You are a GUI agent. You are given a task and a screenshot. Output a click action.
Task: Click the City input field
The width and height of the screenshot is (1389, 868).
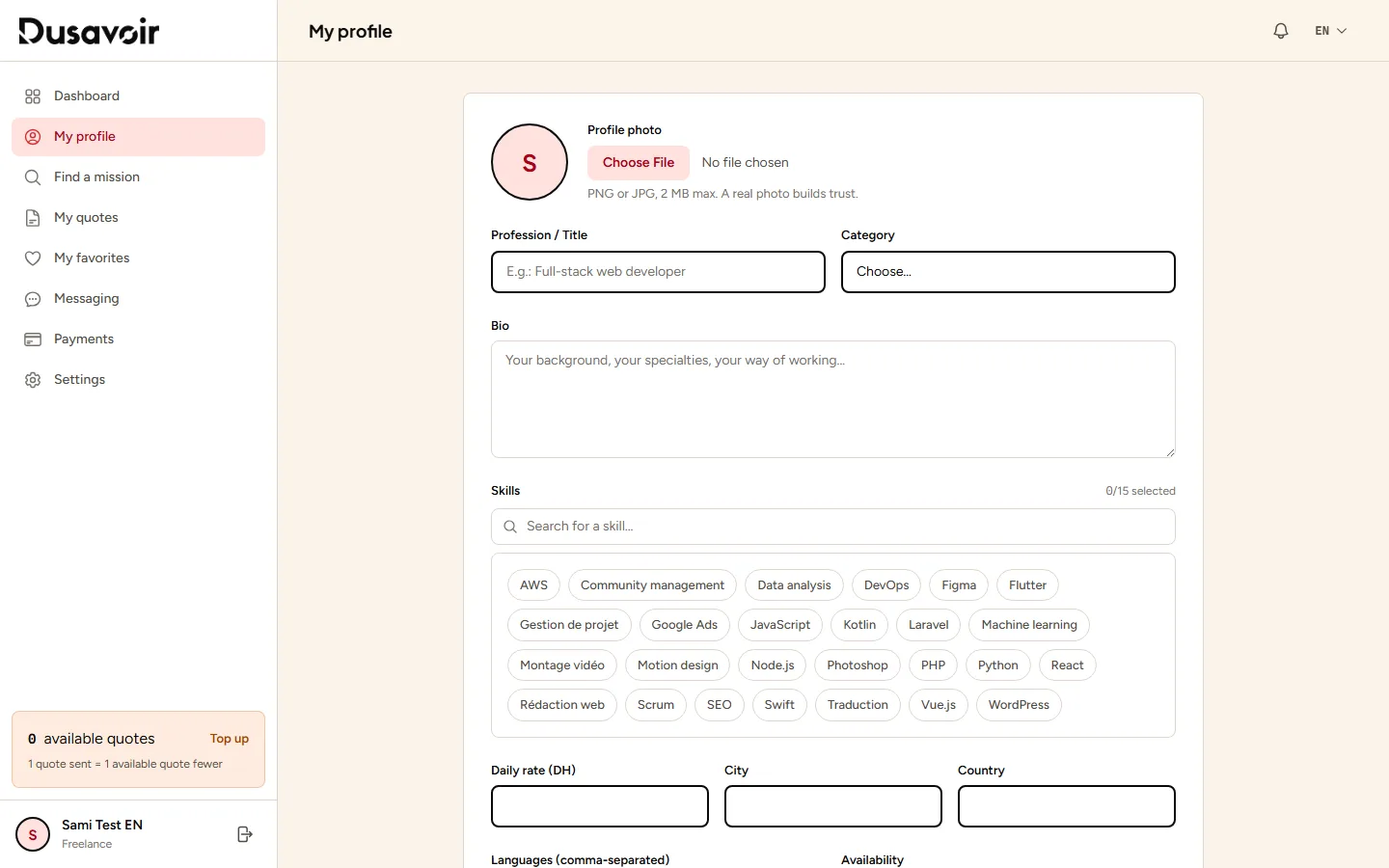coord(833,806)
